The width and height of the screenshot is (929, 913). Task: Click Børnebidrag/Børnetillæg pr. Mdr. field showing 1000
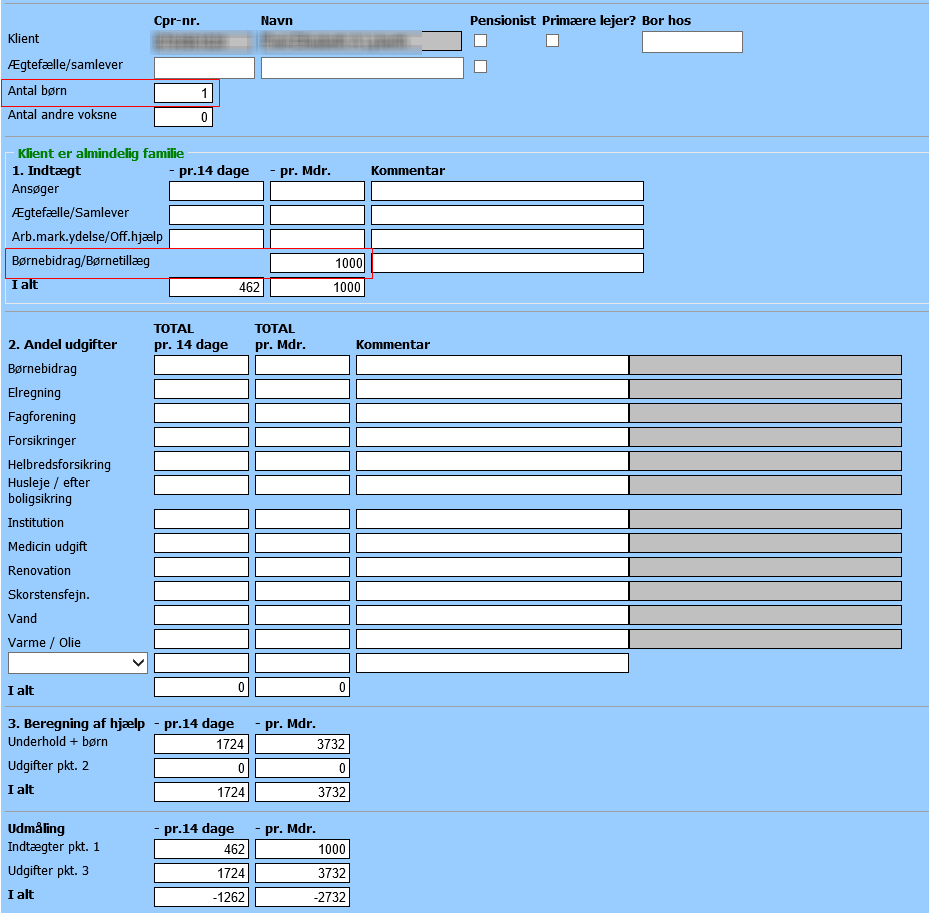tap(317, 263)
